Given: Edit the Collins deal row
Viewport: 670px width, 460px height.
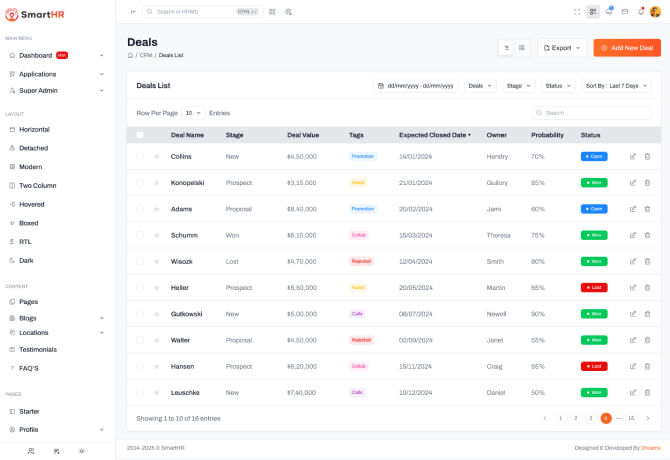Looking at the screenshot, I should [632, 156].
